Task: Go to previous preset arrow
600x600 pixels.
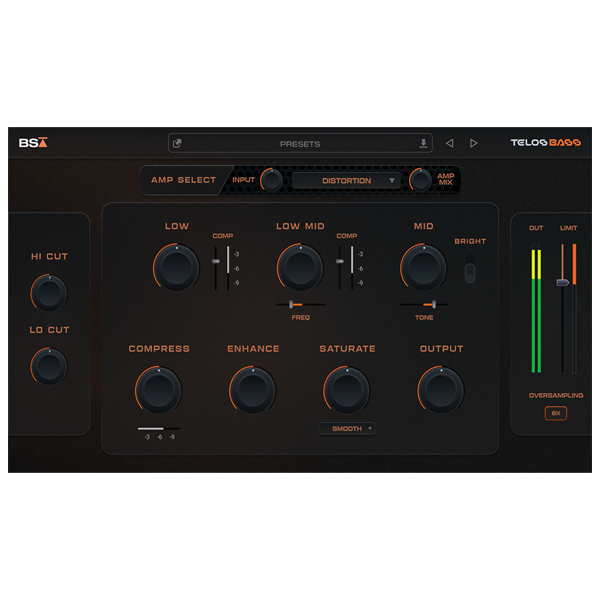Action: tap(450, 144)
